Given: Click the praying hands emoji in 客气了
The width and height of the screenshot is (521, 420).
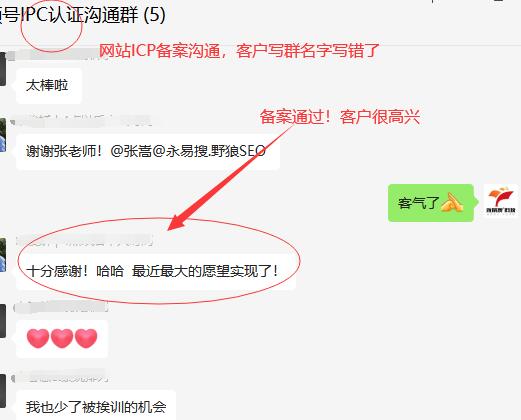Looking at the screenshot, I should tap(452, 202).
